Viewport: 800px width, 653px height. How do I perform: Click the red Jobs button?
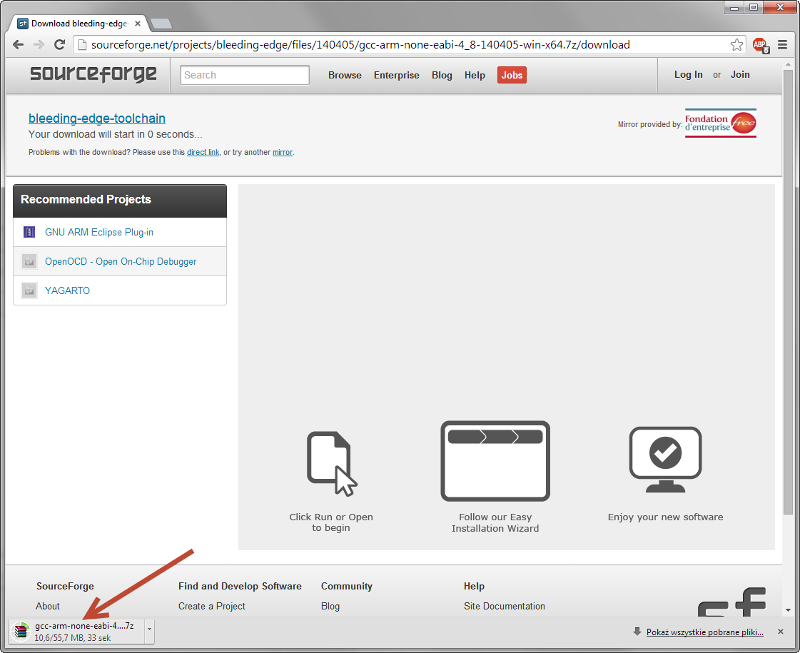[512, 75]
